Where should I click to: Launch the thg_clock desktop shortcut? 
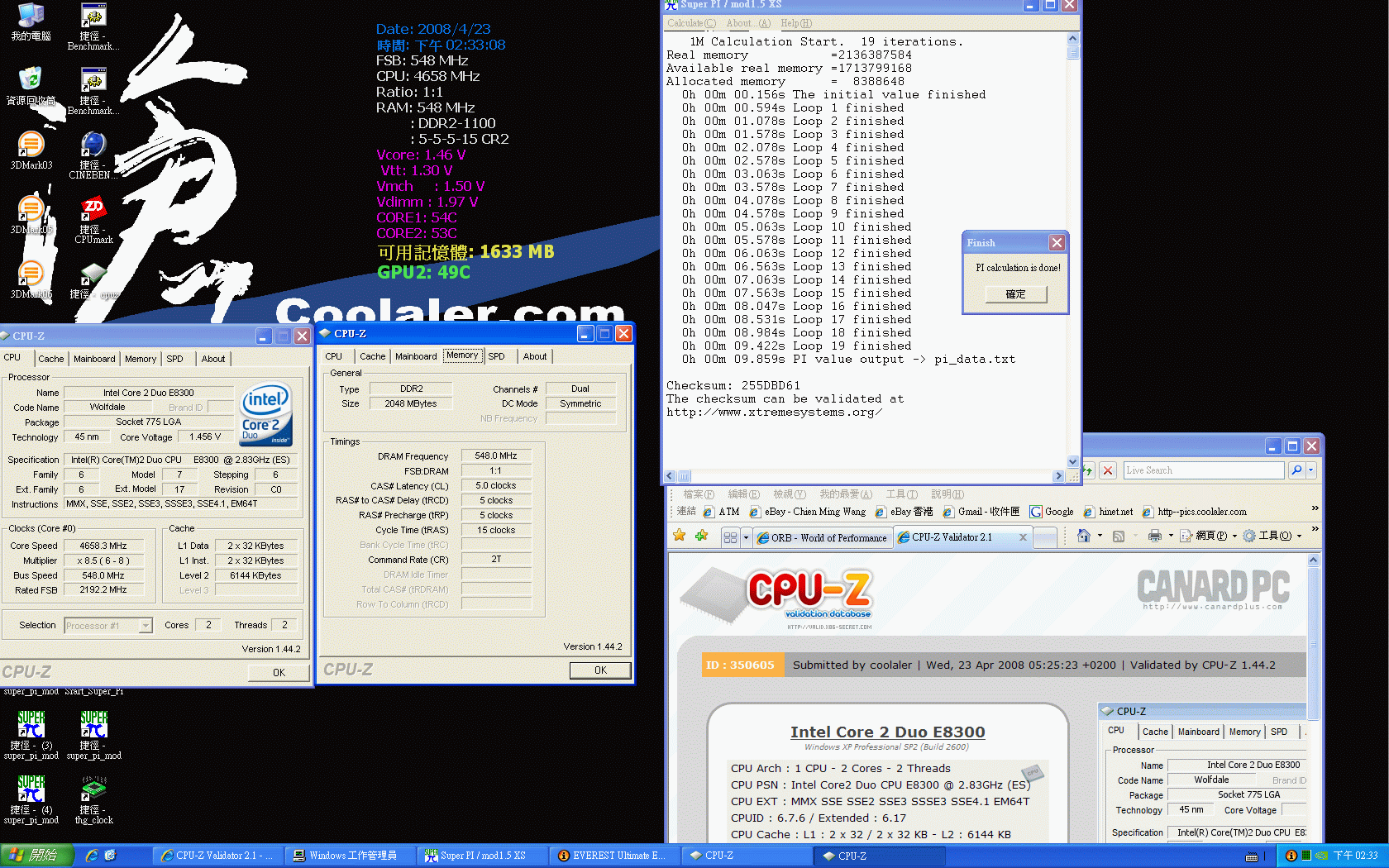pyautogui.click(x=93, y=799)
